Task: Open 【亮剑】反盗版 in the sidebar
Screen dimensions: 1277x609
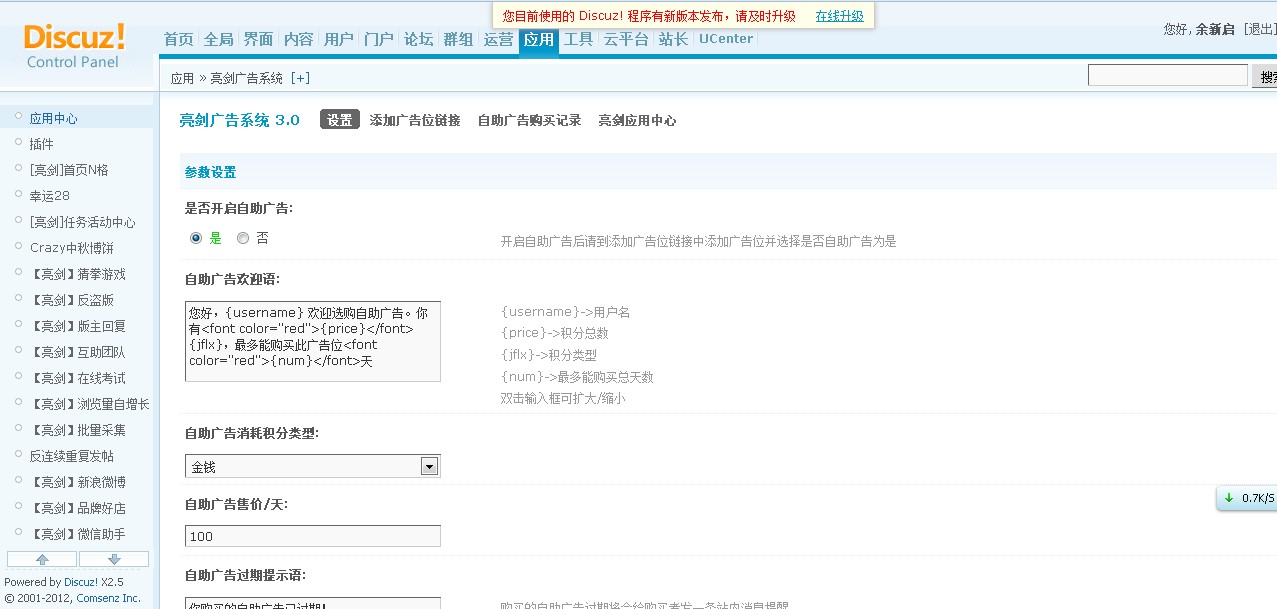Action: point(72,300)
